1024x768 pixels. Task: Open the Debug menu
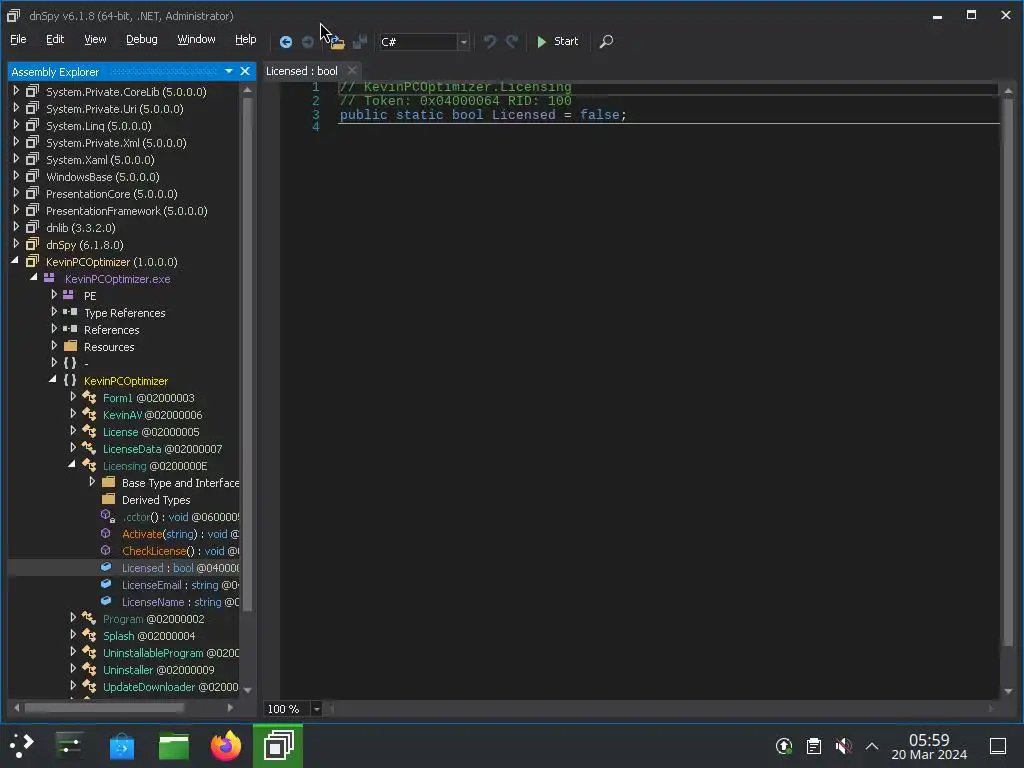pyautogui.click(x=142, y=39)
